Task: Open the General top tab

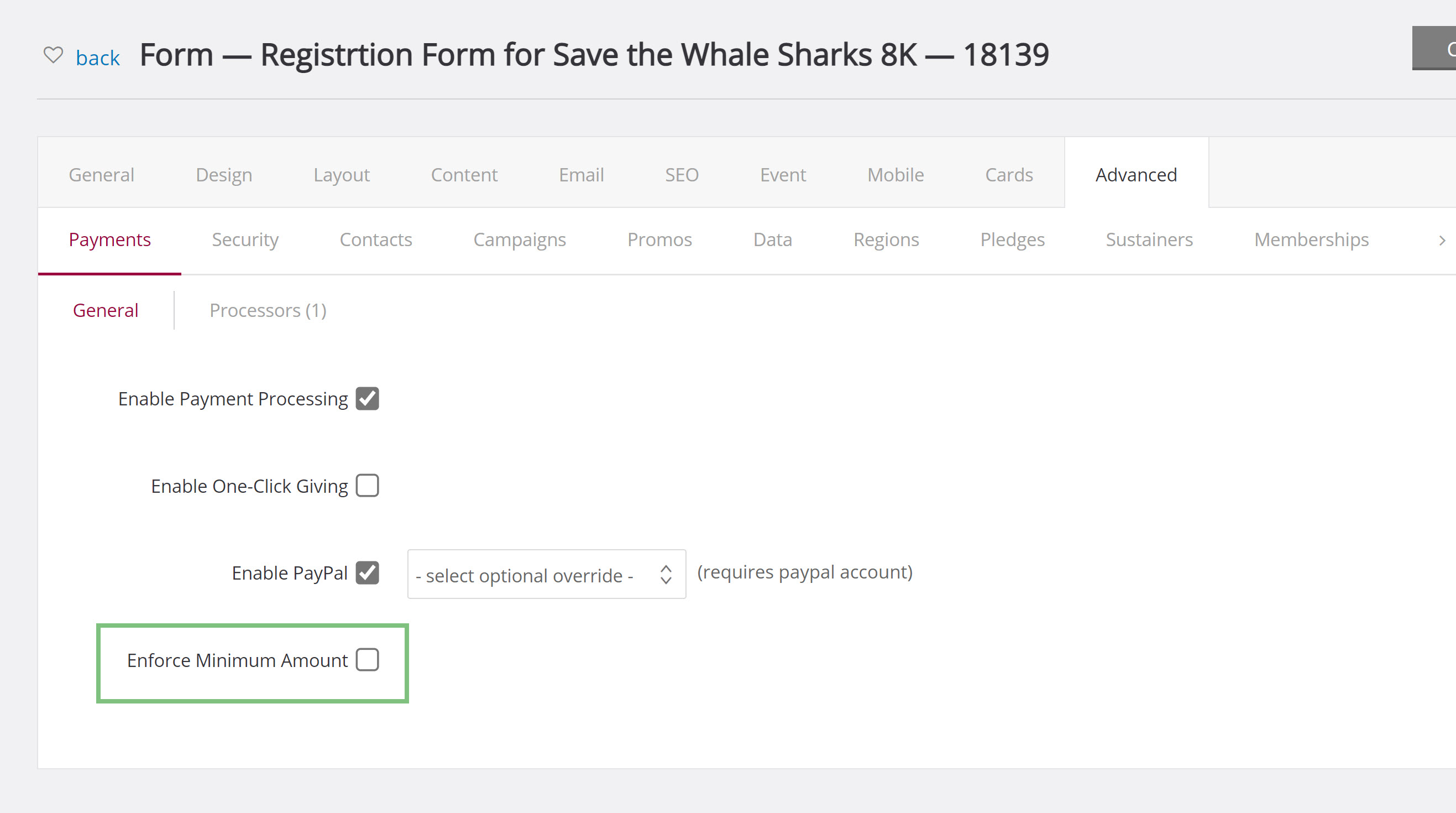Action: click(102, 175)
